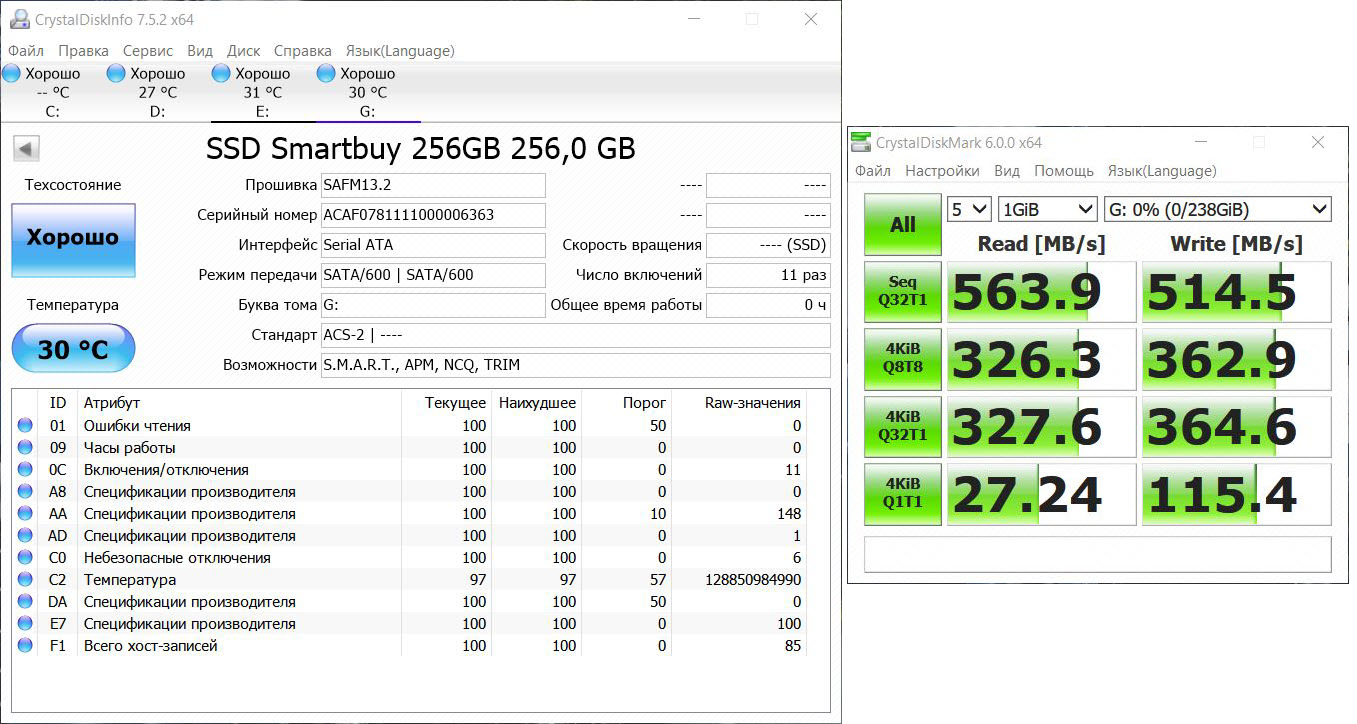The width and height of the screenshot is (1357, 724).
Task: Start the Seq Q32T1 benchmark
Action: click(903, 292)
